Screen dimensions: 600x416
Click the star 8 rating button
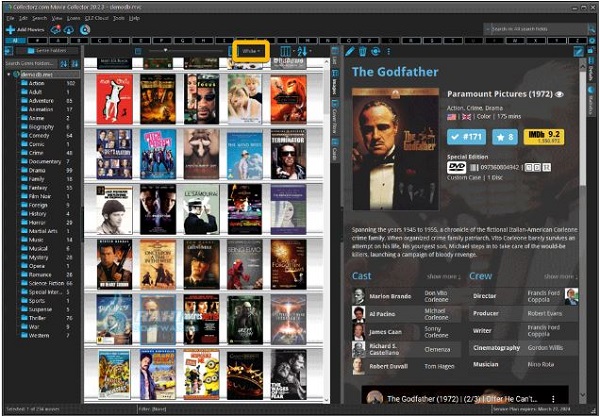click(x=504, y=137)
